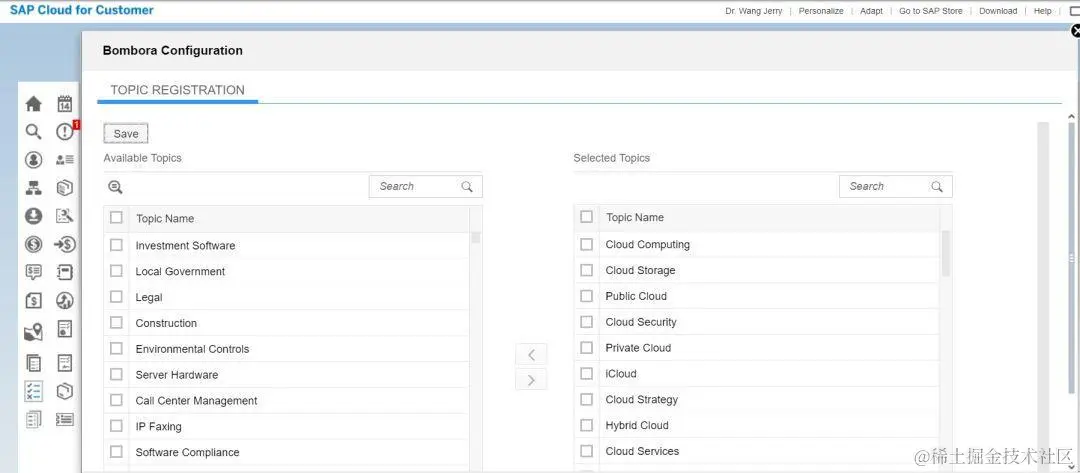Click the IP Faxing row text
The image size is (1080, 473).
(x=158, y=427)
